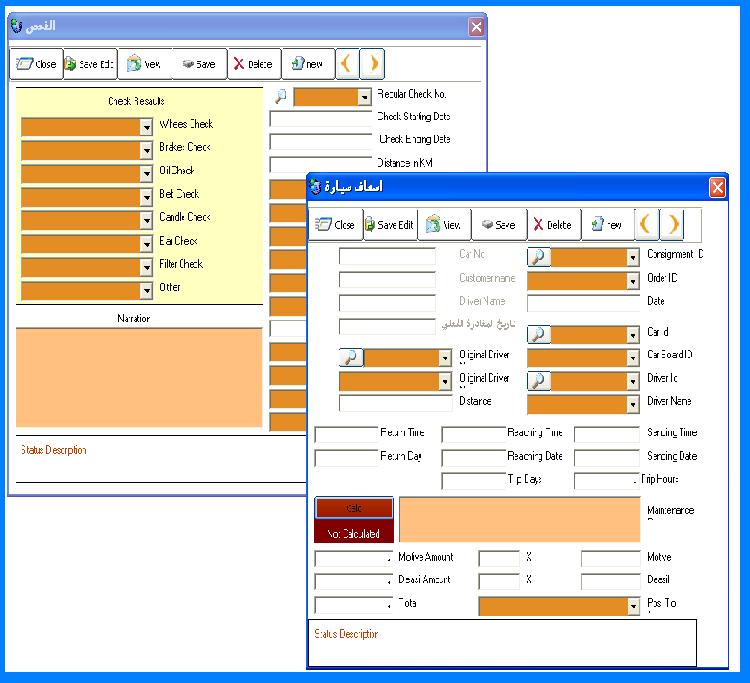Open the Filter Check dropdown

click(146, 267)
